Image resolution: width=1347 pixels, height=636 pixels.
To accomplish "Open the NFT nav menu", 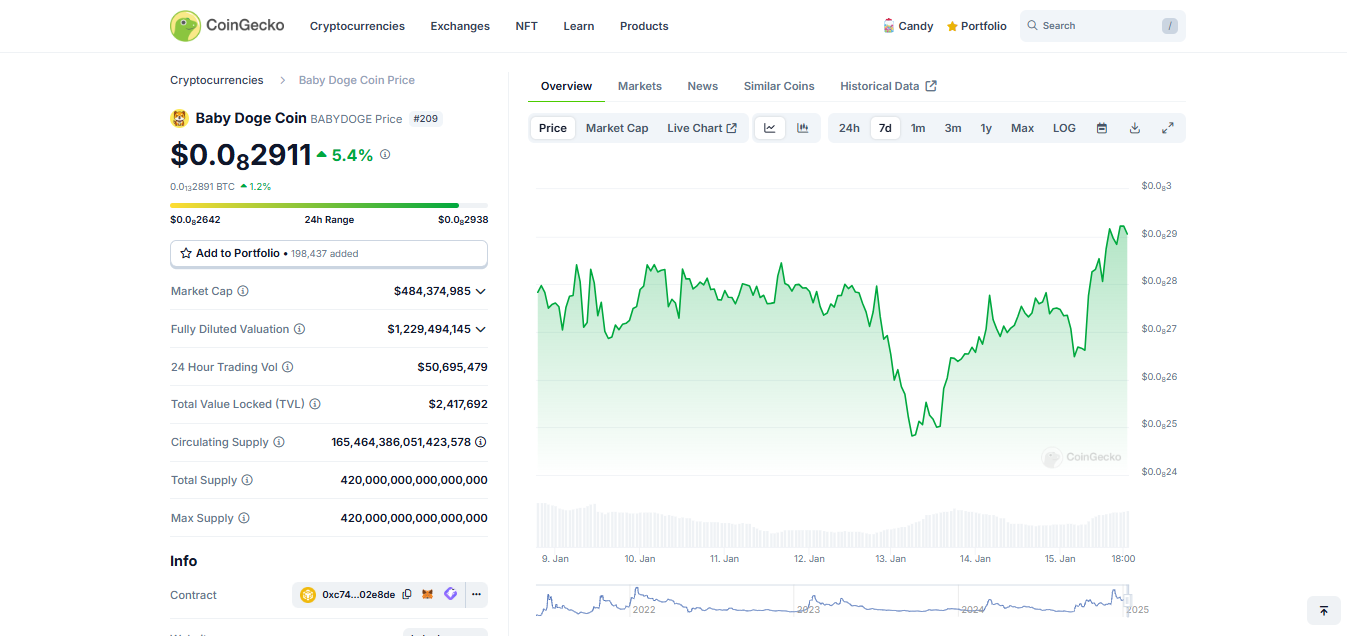I will pyautogui.click(x=526, y=26).
